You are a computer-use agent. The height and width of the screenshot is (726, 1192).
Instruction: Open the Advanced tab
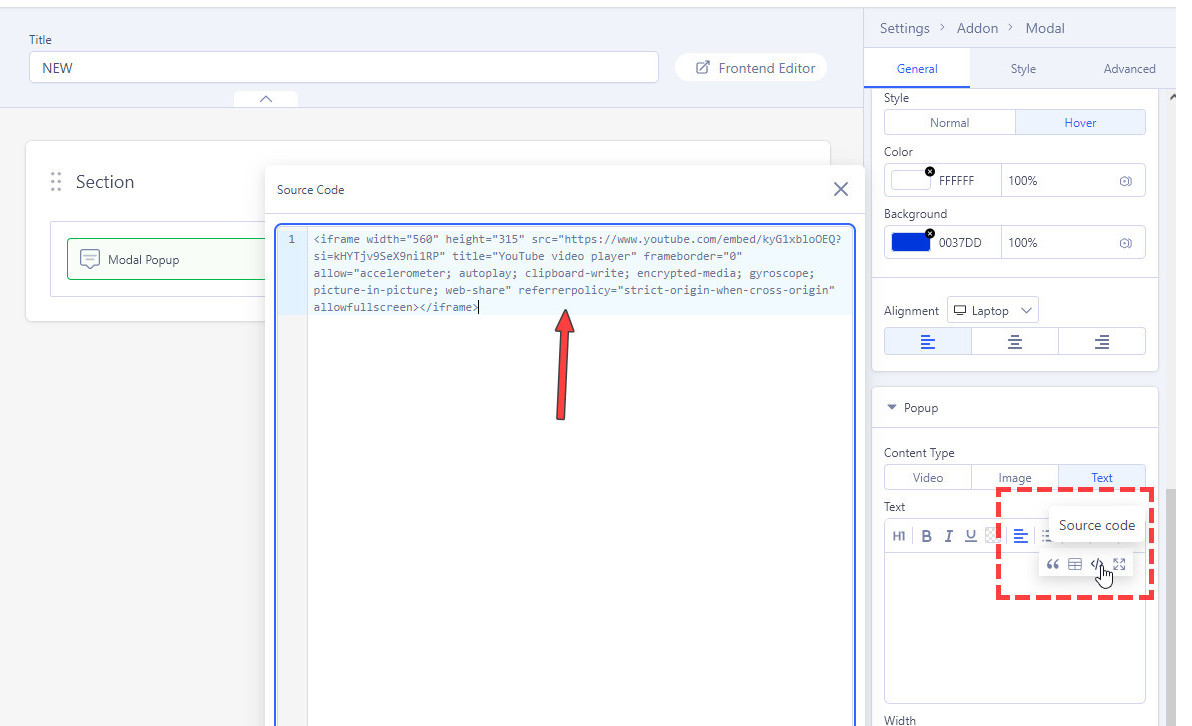tap(1129, 68)
